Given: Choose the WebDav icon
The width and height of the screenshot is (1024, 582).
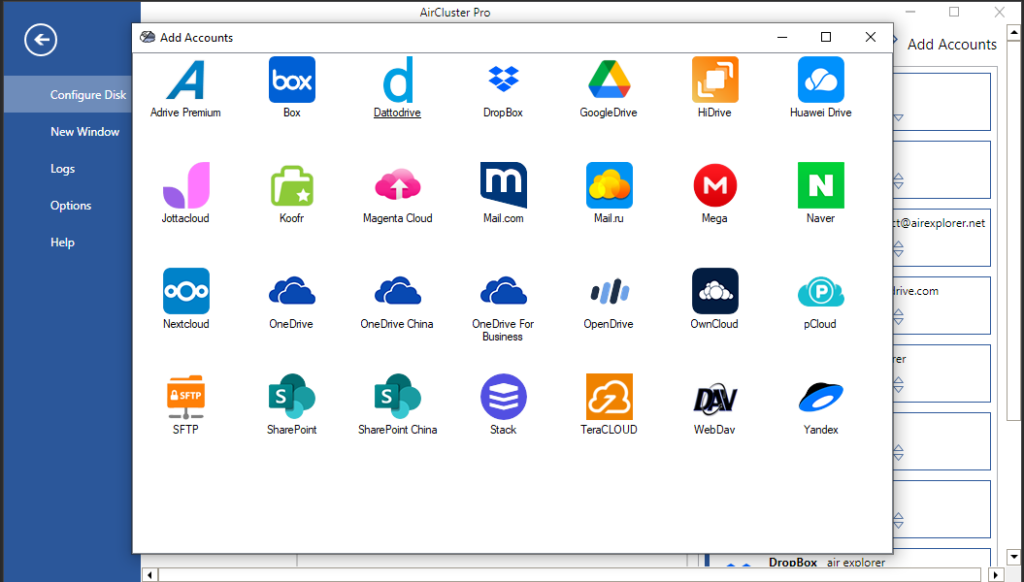Looking at the screenshot, I should tap(715, 398).
